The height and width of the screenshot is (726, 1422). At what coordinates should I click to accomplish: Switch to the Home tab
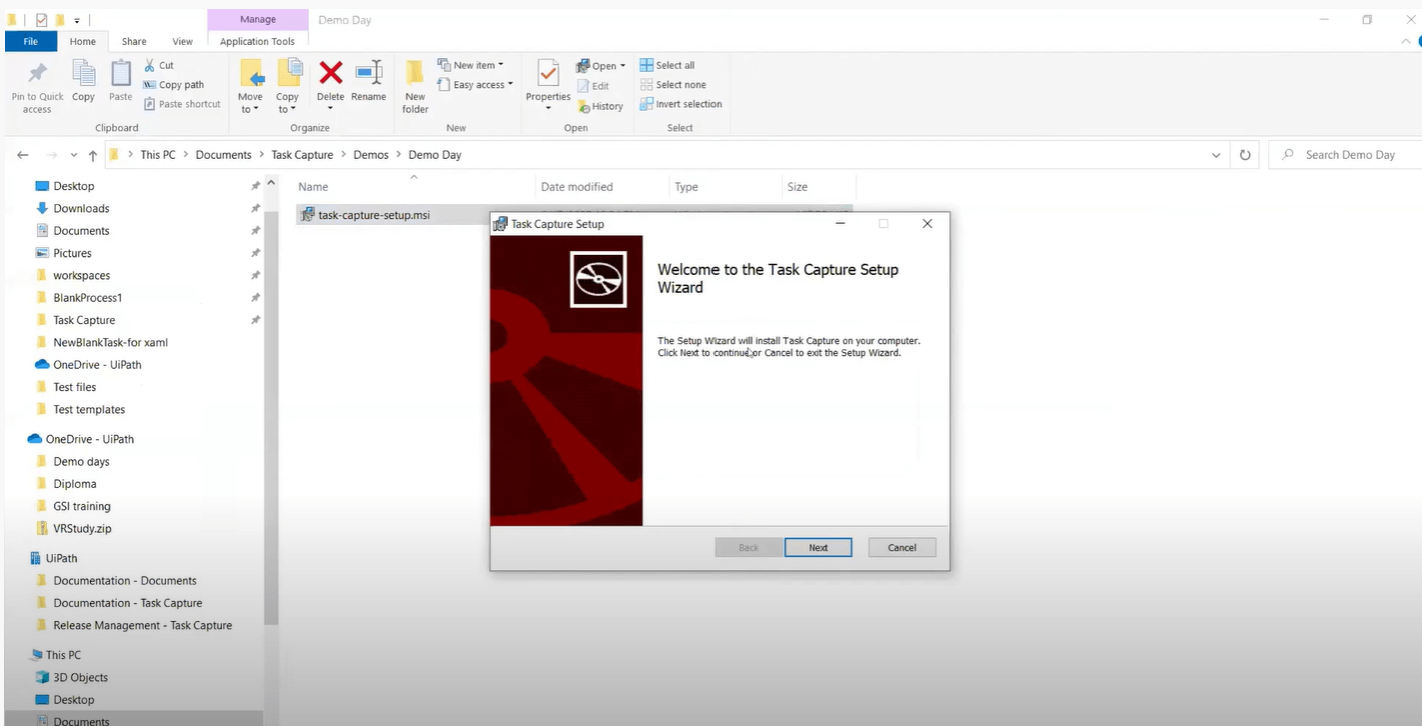pyautogui.click(x=83, y=41)
